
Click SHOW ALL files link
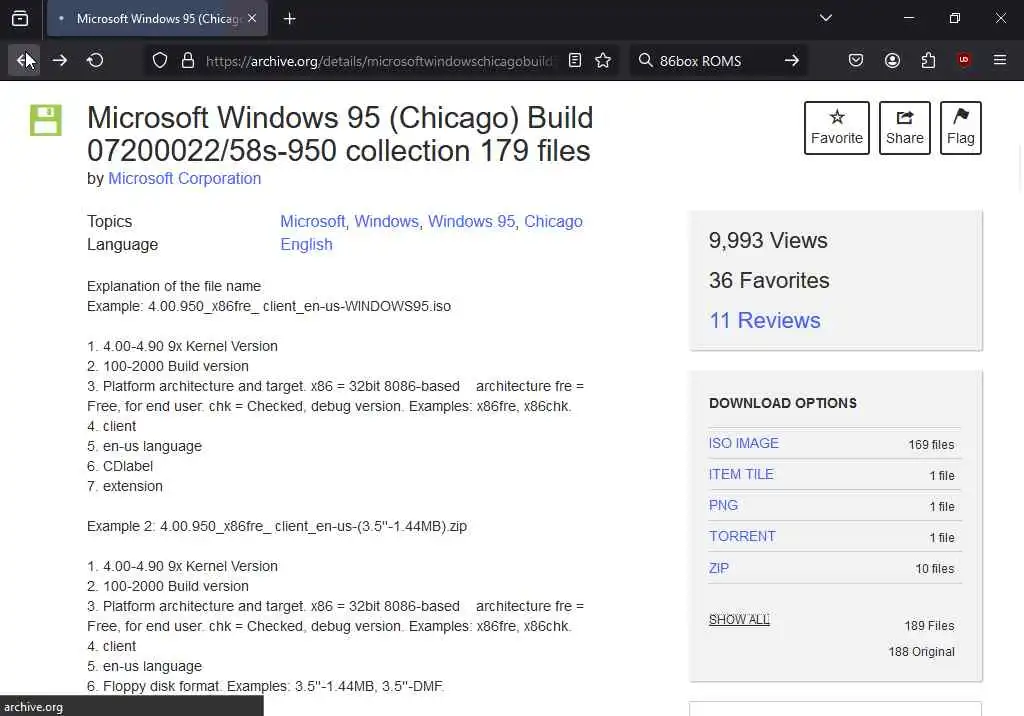[x=739, y=619]
